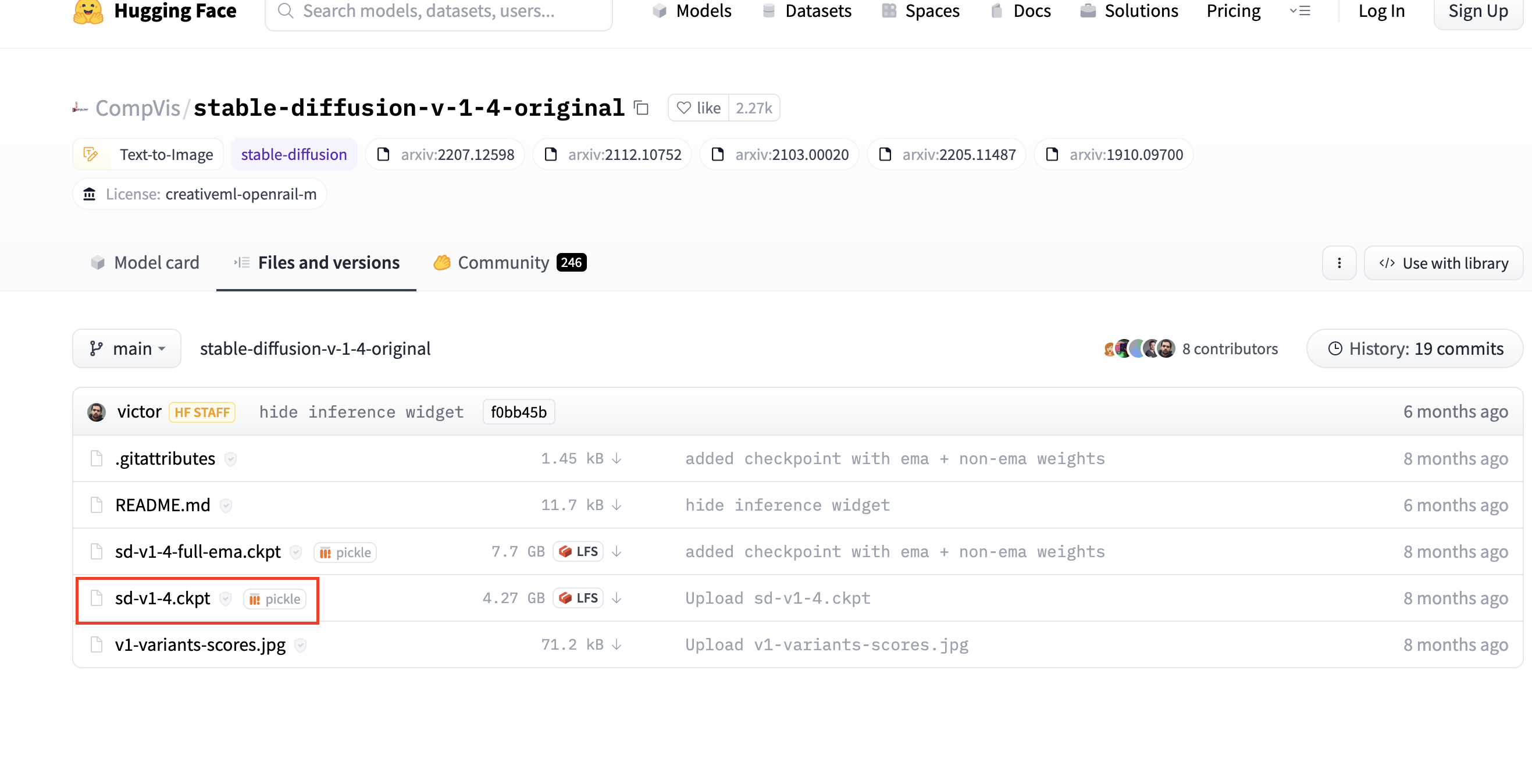Click the safe-scan shield icon beside .gitattributes
This screenshot has height=784, width=1532.
tap(231, 459)
